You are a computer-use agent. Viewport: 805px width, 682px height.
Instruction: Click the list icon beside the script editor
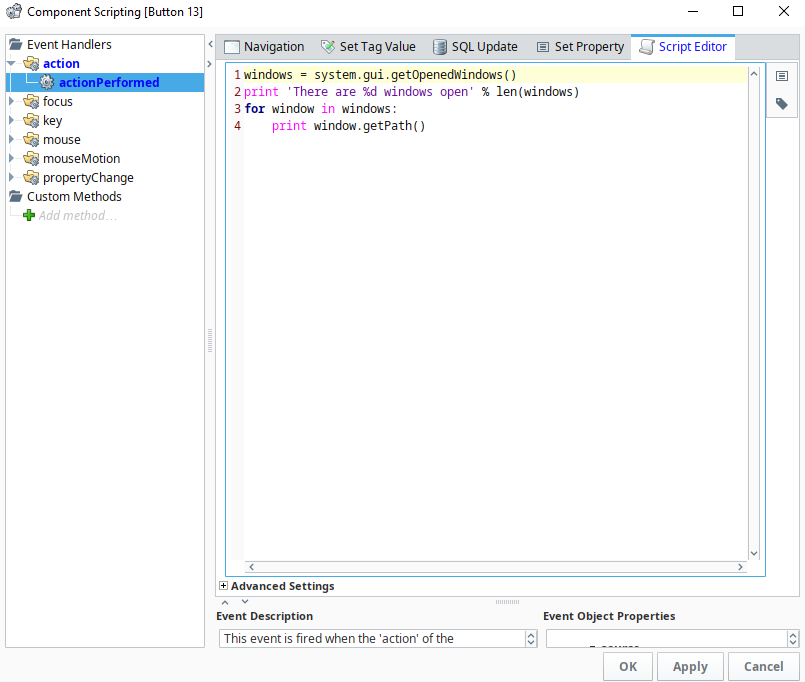pyautogui.click(x=782, y=76)
